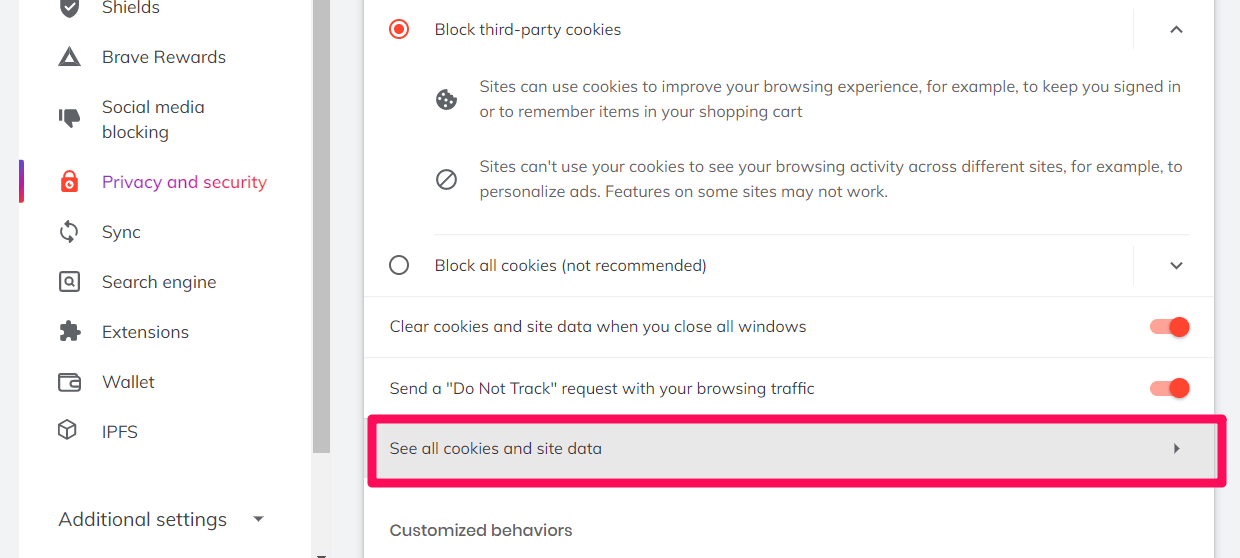Disable the Do Not Track request toggle
Viewport: 1240px width, 558px height.
tap(1169, 388)
